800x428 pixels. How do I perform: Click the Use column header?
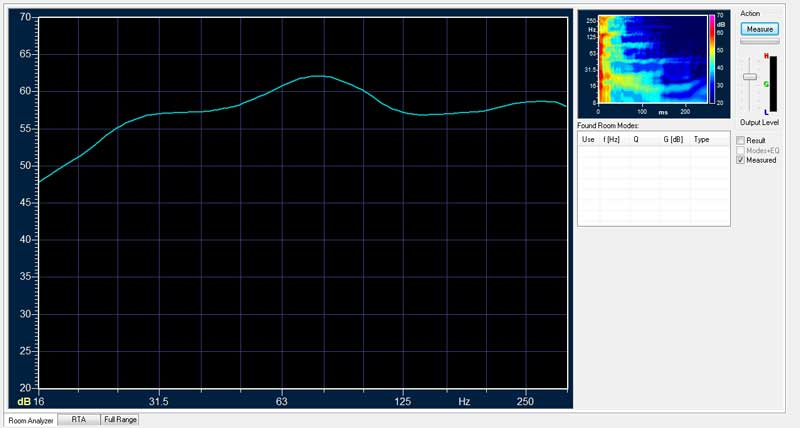coord(588,139)
